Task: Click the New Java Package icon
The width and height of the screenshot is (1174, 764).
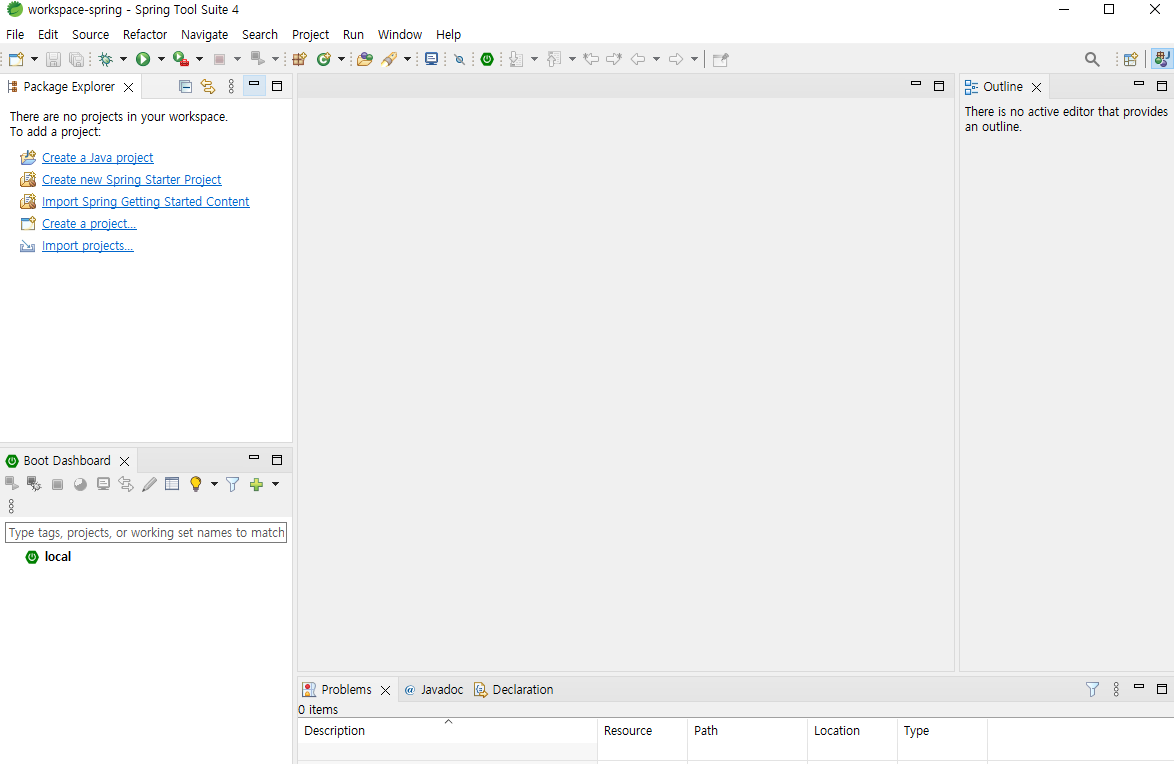Action: [x=299, y=59]
